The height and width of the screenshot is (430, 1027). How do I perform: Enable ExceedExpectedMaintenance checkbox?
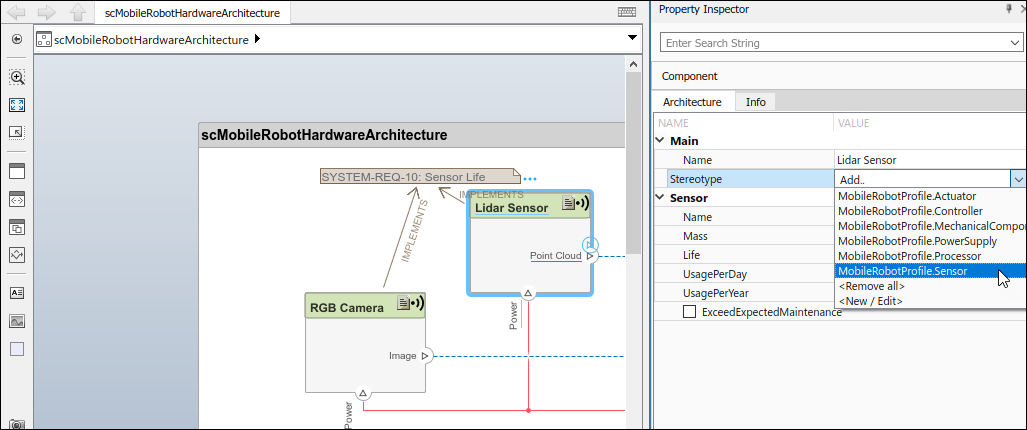tap(689, 312)
